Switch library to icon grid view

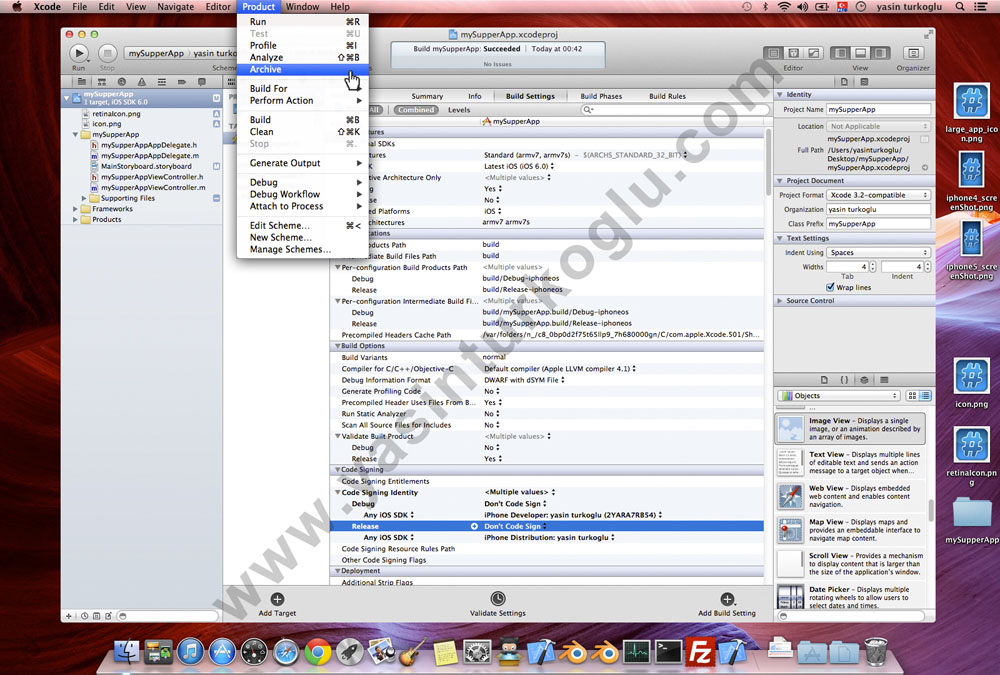tap(912, 396)
